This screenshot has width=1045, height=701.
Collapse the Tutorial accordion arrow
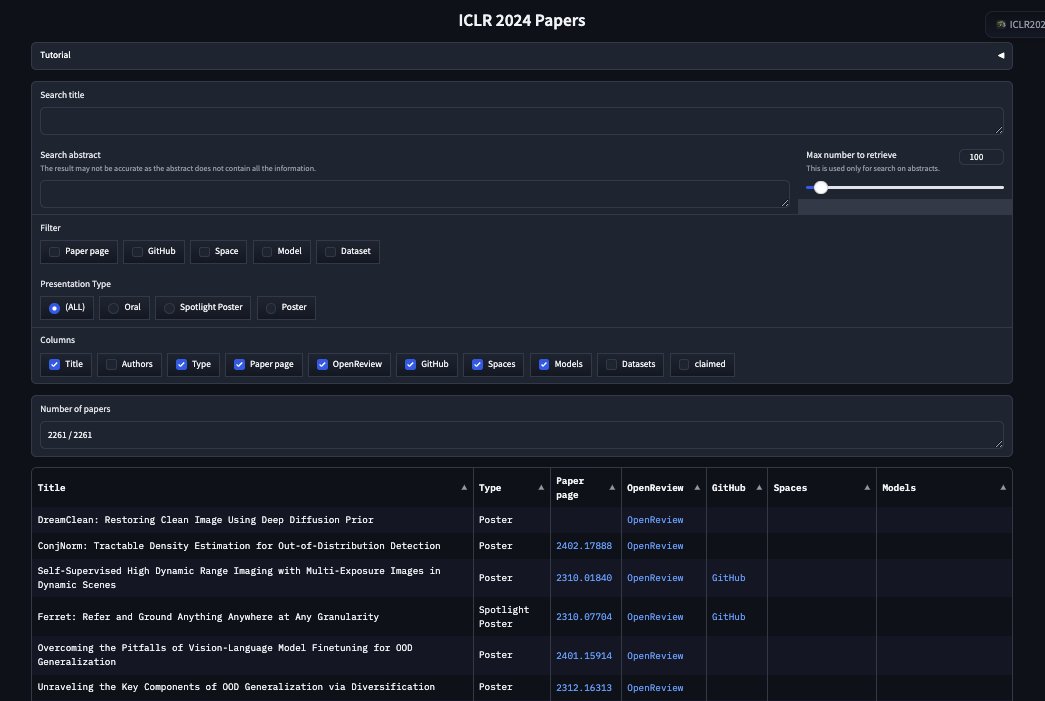coord(1000,55)
